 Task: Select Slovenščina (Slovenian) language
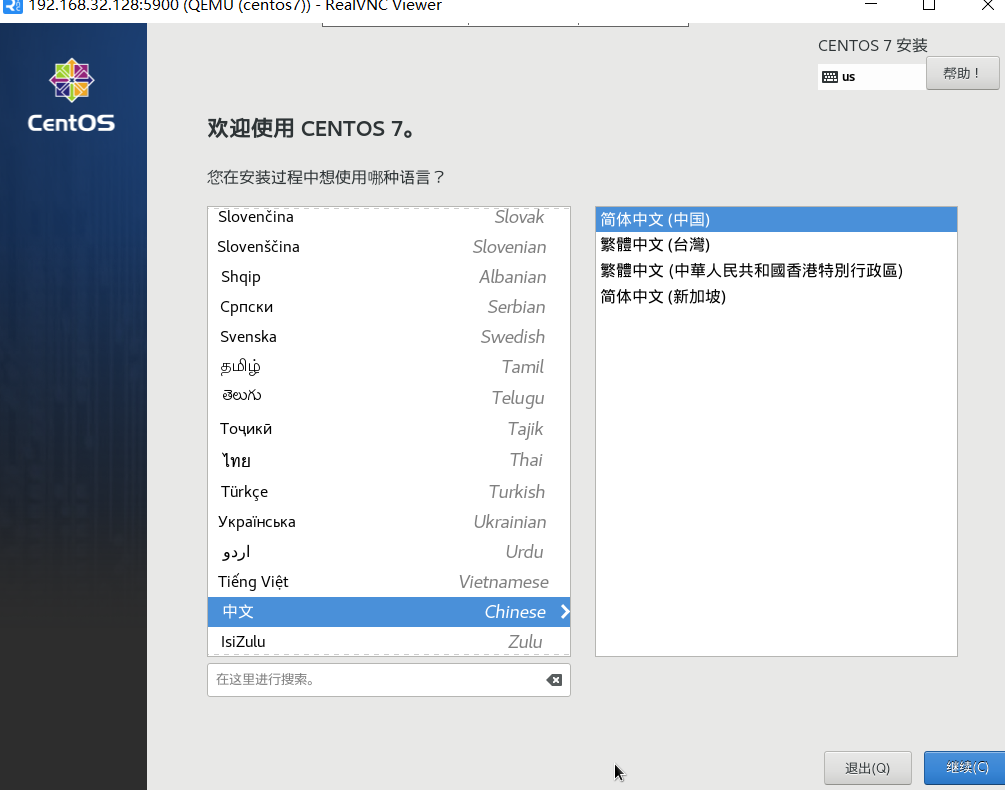pyautogui.click(x=388, y=247)
